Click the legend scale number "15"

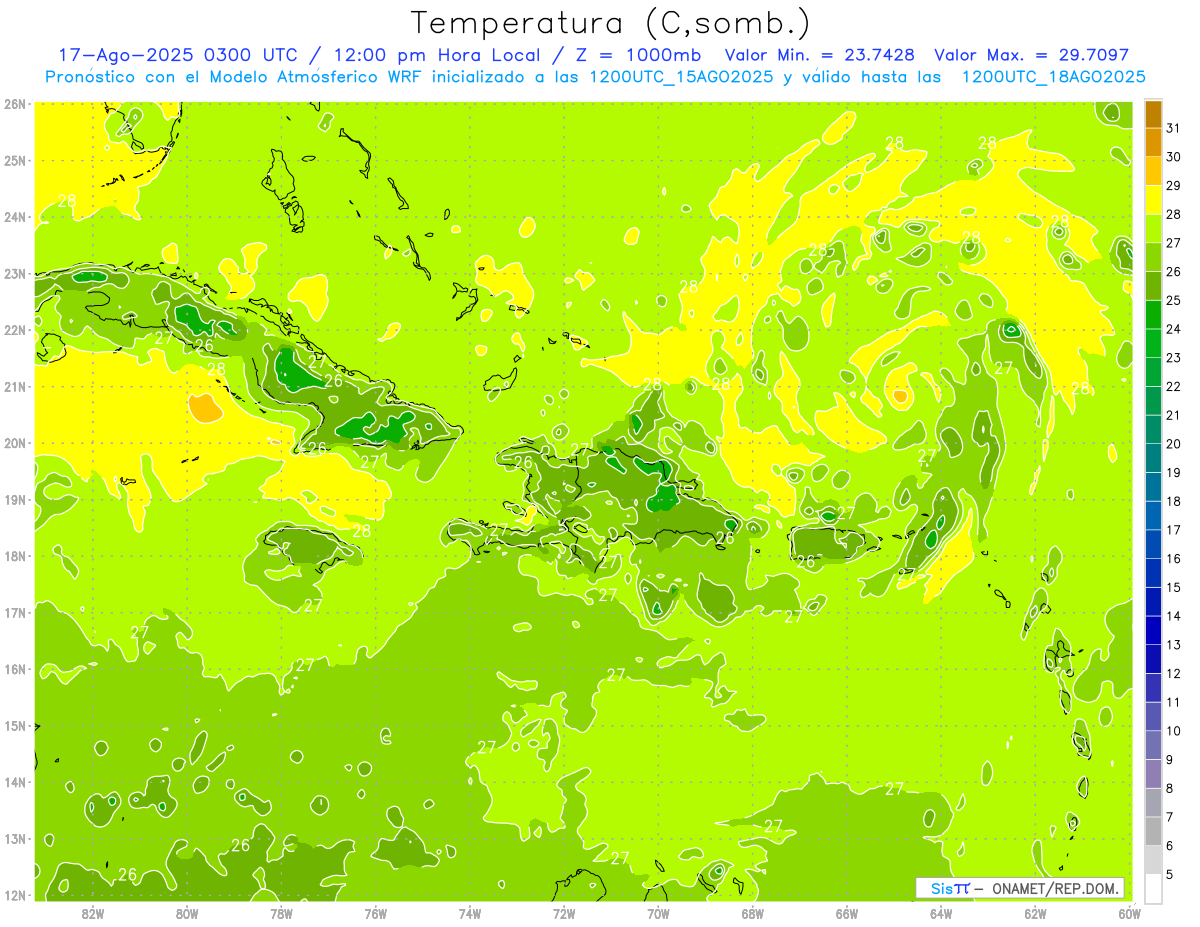pos(1173,587)
